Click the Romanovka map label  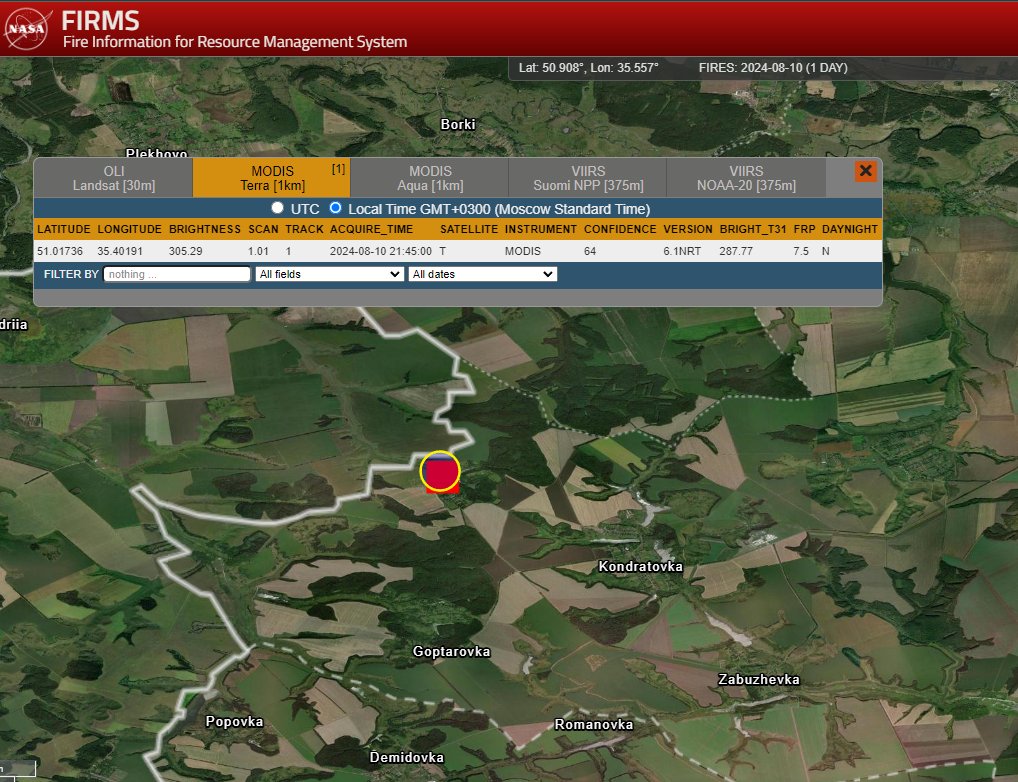593,724
